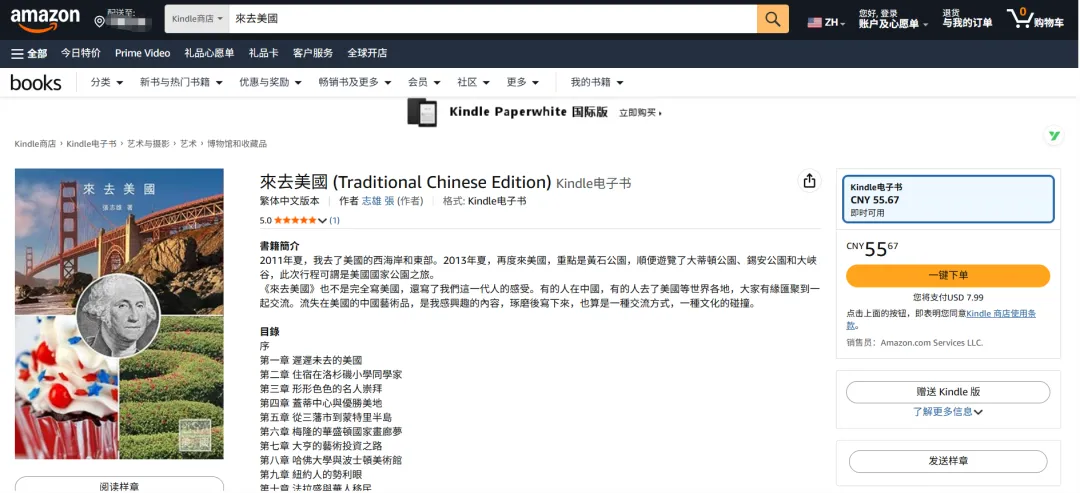Image resolution: width=1080 pixels, height=493 pixels.
Task: Click 第八章 哈佛大學與波士頓美術館
Action: pyautogui.click(x=331, y=460)
